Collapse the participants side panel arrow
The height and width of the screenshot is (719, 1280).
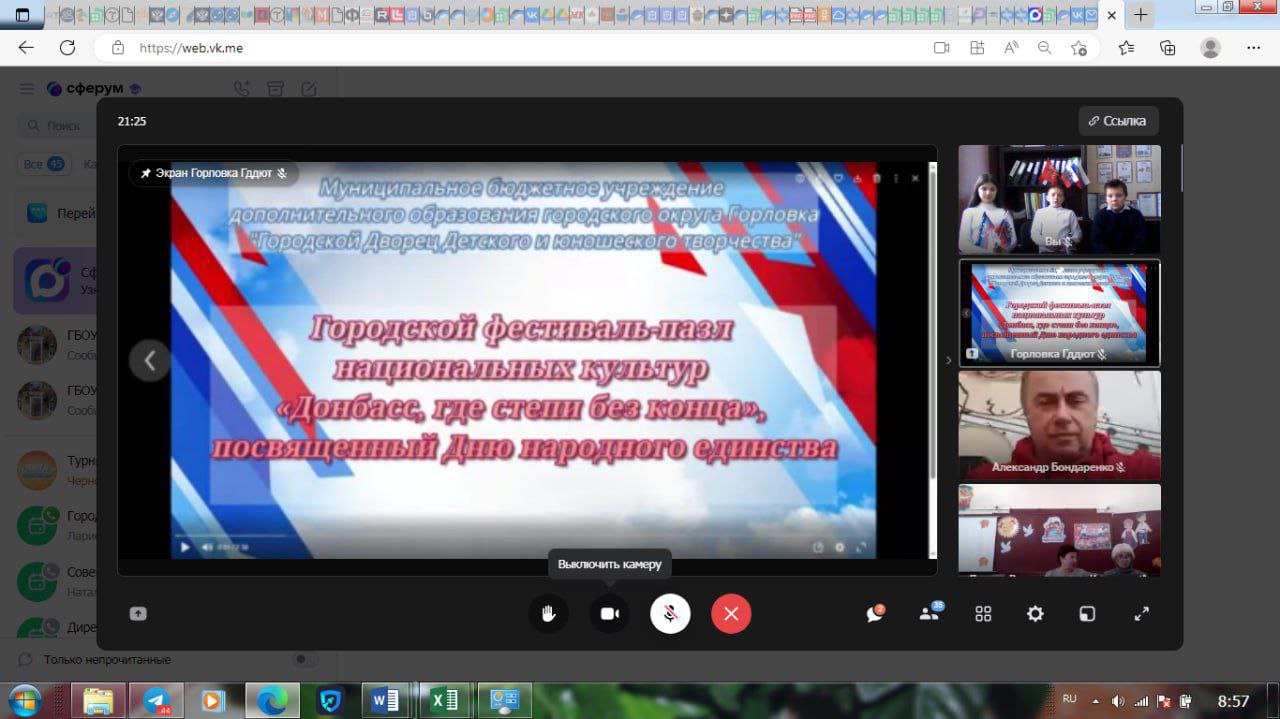[949, 360]
